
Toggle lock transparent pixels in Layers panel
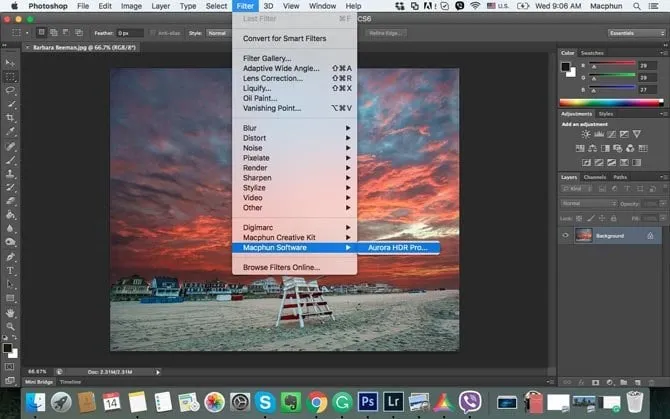coord(581,217)
